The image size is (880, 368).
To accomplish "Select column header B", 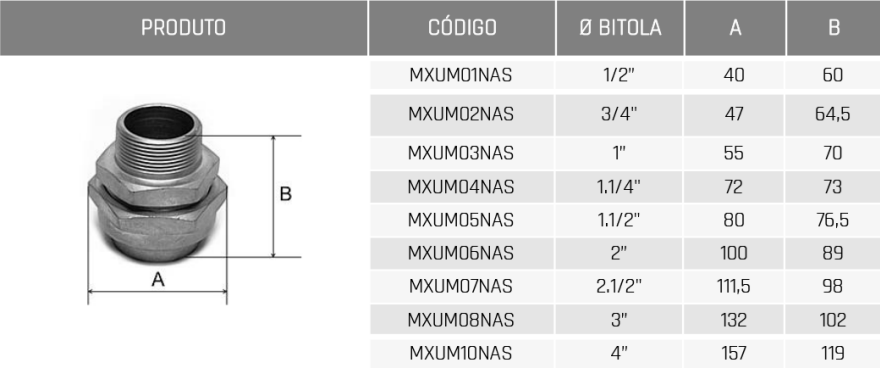I will click(x=833, y=27).
